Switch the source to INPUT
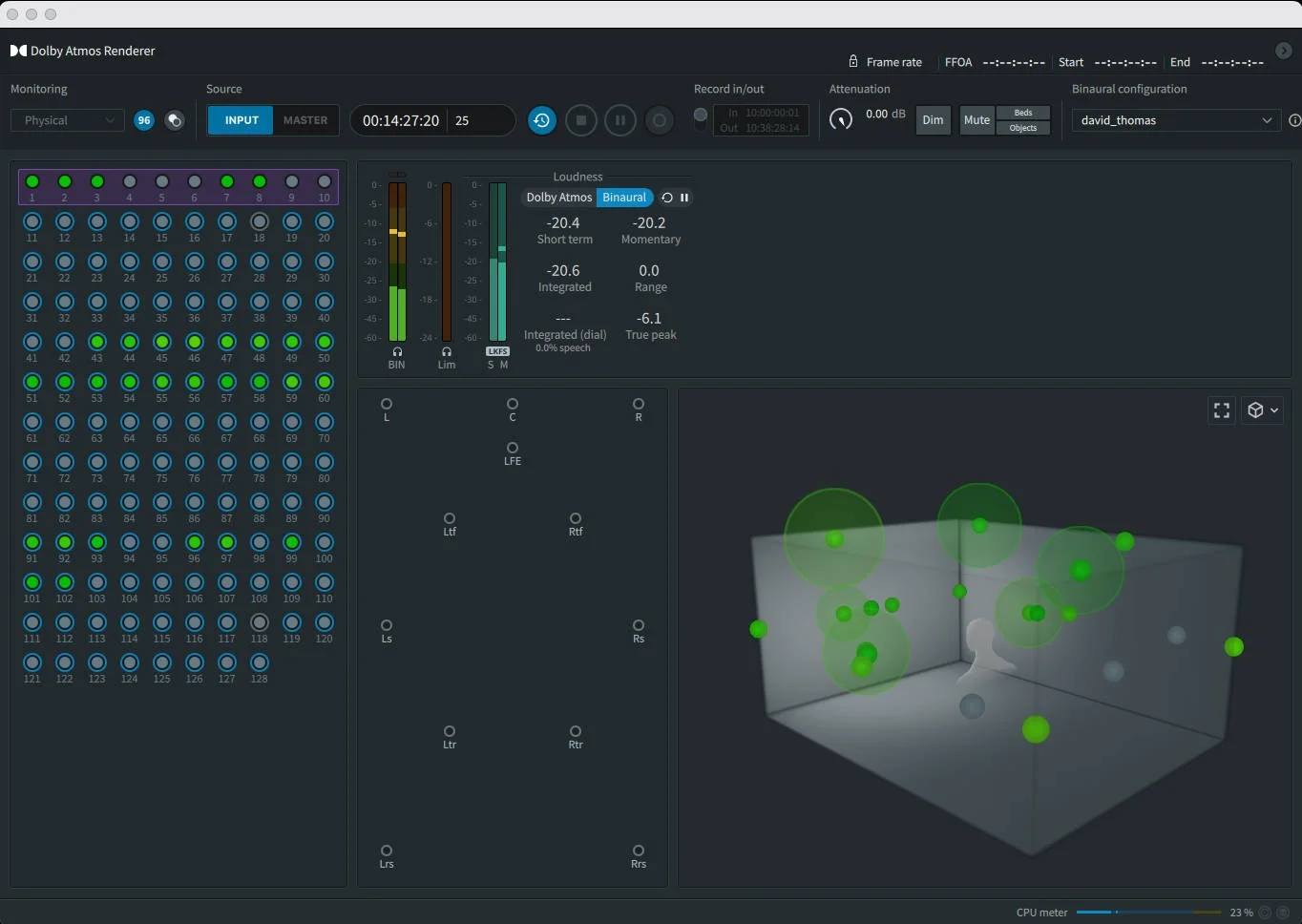 pos(241,120)
